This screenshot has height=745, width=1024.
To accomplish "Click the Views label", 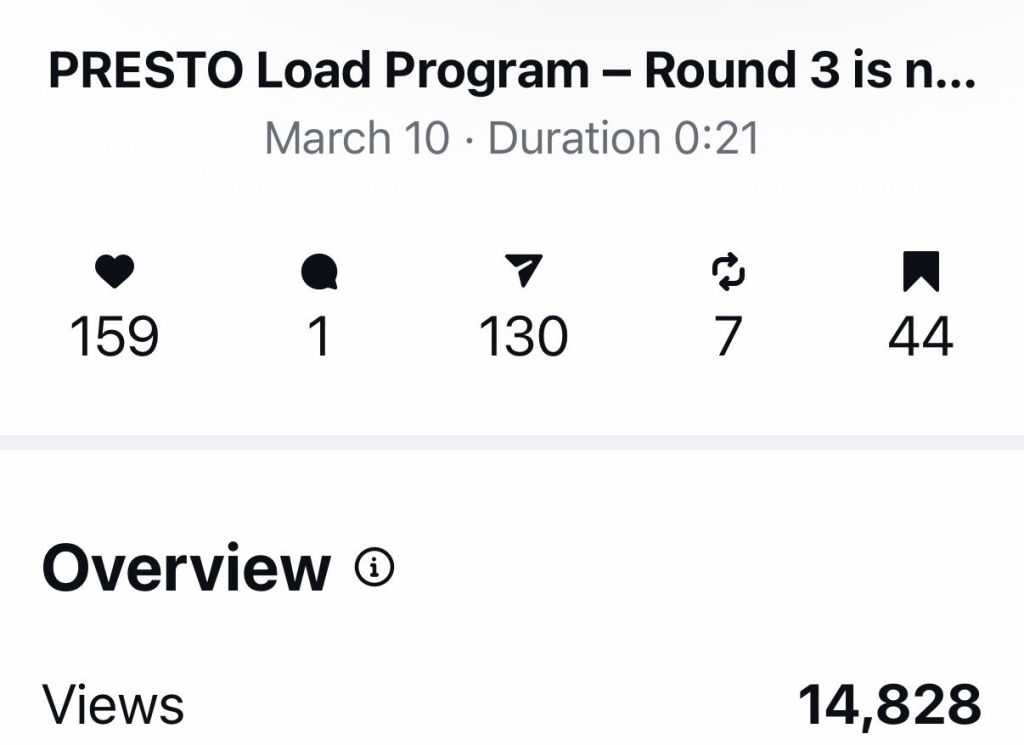I will pyautogui.click(x=113, y=705).
